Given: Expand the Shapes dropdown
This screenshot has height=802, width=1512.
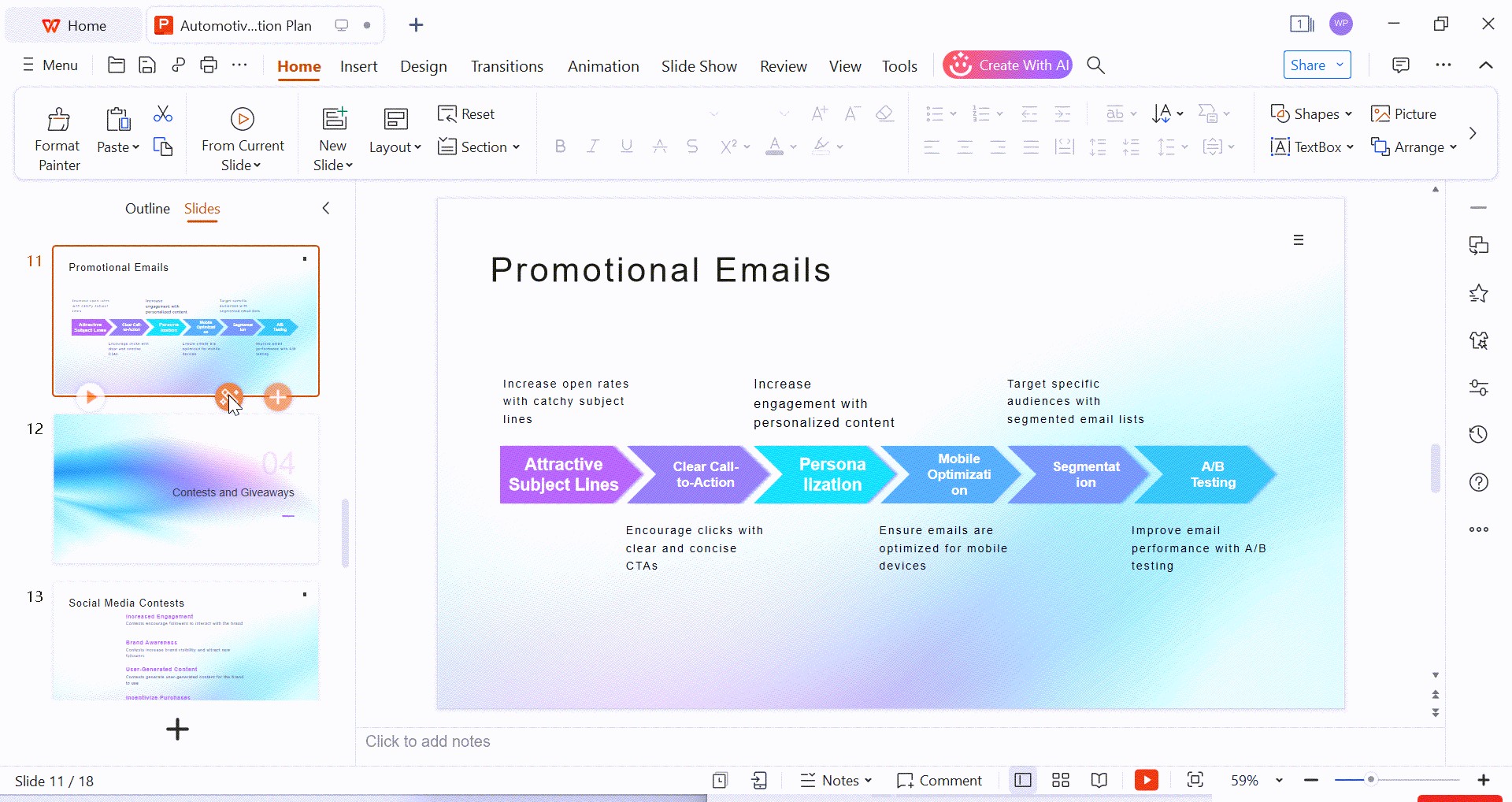Looking at the screenshot, I should tap(1310, 114).
